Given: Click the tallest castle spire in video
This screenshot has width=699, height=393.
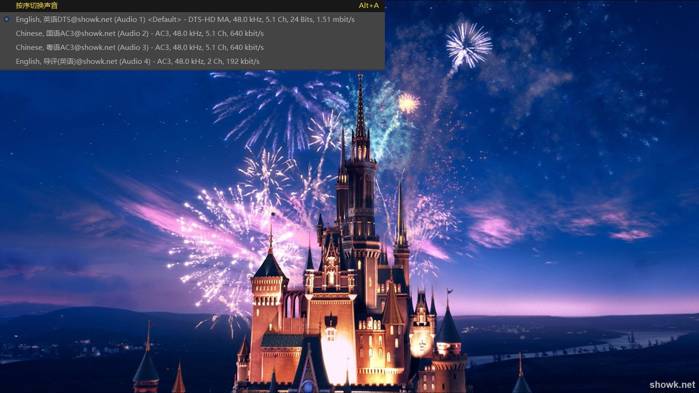Looking at the screenshot, I should (360, 116).
